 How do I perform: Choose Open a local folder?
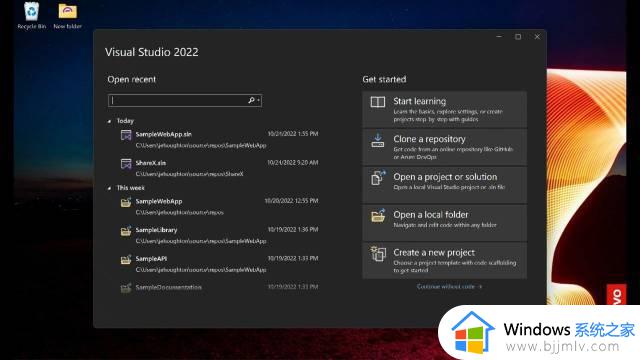coord(444,223)
